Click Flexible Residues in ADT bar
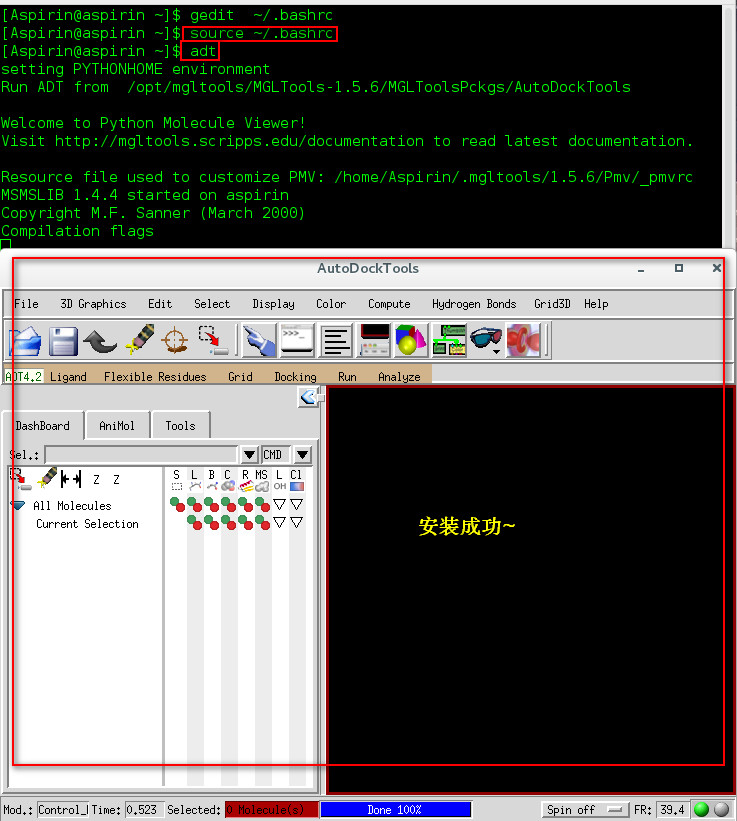The width and height of the screenshot is (737, 821). [x=155, y=377]
